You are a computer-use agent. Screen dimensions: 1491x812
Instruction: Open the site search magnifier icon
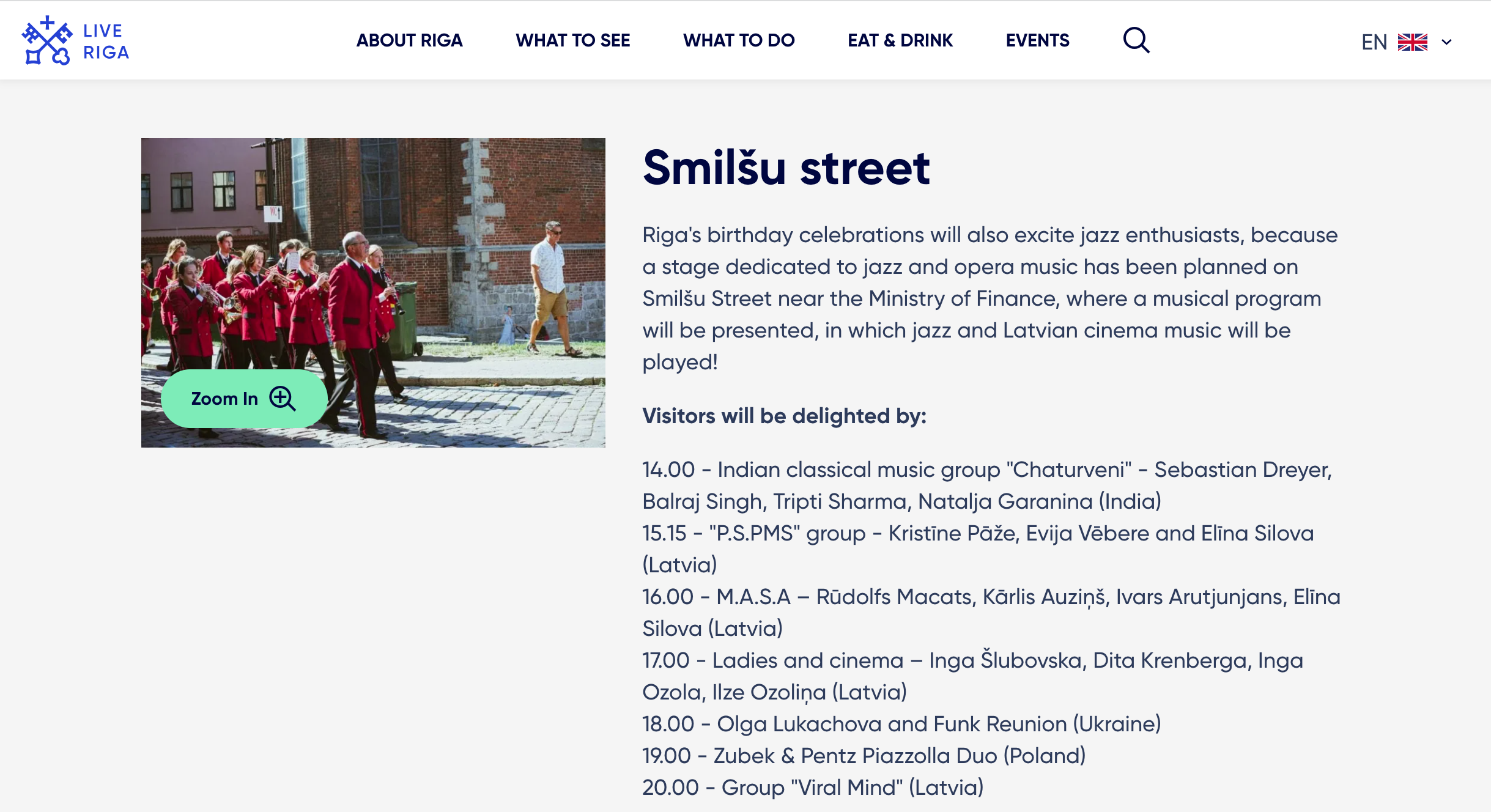[1136, 40]
